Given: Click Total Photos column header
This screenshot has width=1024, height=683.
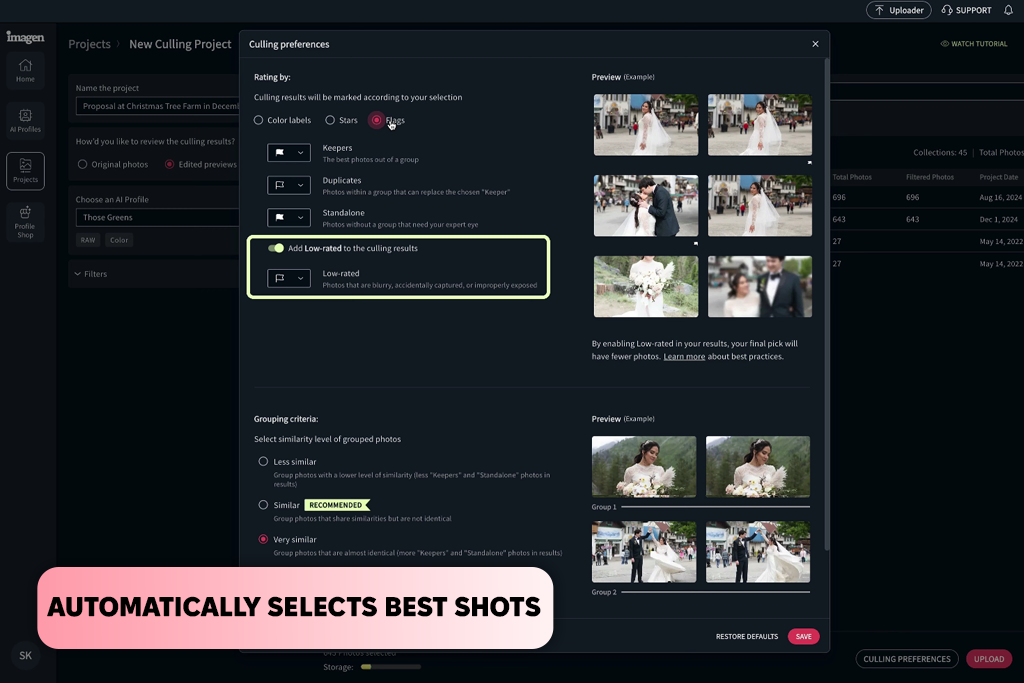Looking at the screenshot, I should pos(852,177).
